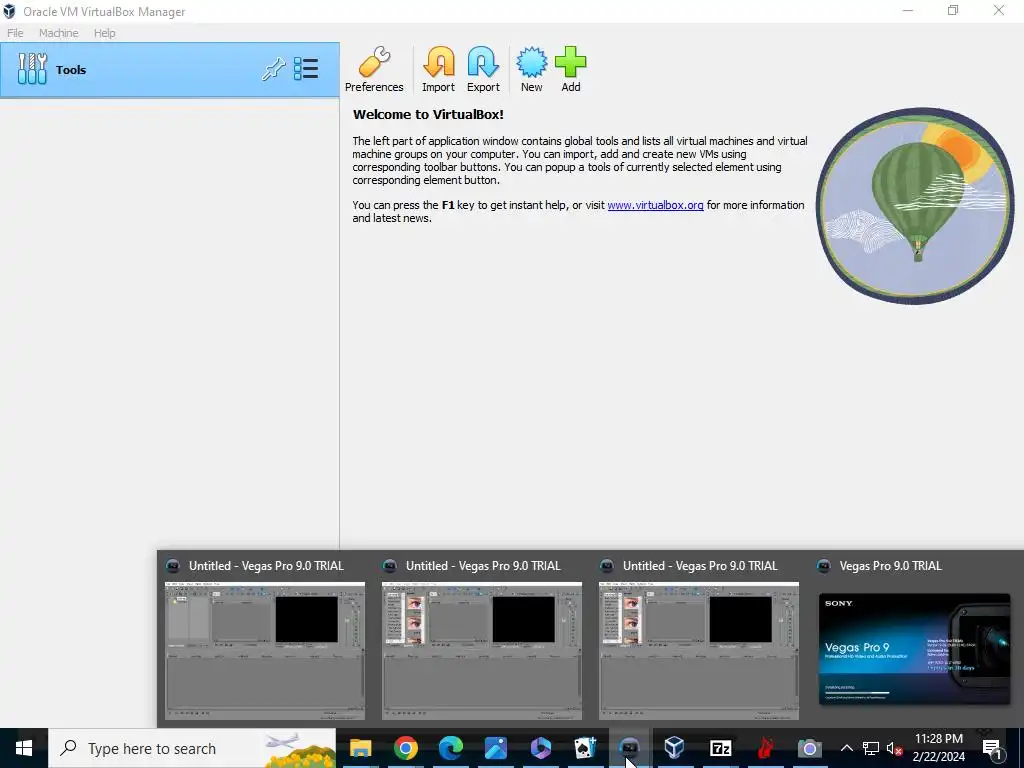Open File Explorer from the taskbar
Viewport: 1024px width, 768px height.
coord(360,748)
